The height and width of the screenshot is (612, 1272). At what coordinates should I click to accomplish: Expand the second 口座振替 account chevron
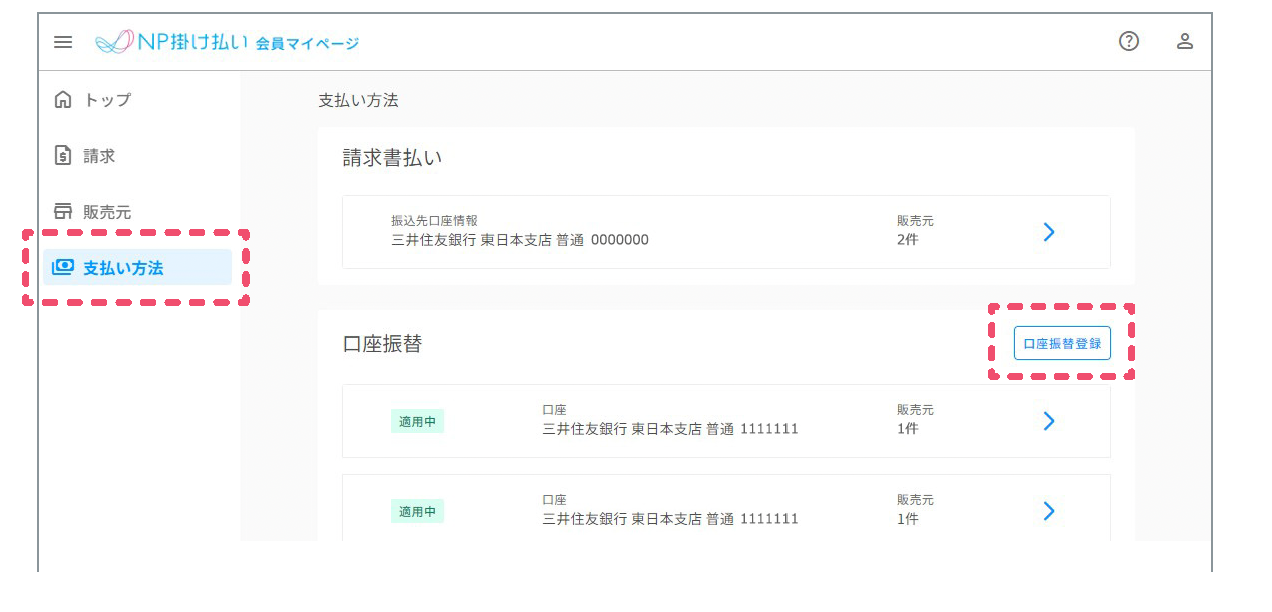pos(1048,511)
